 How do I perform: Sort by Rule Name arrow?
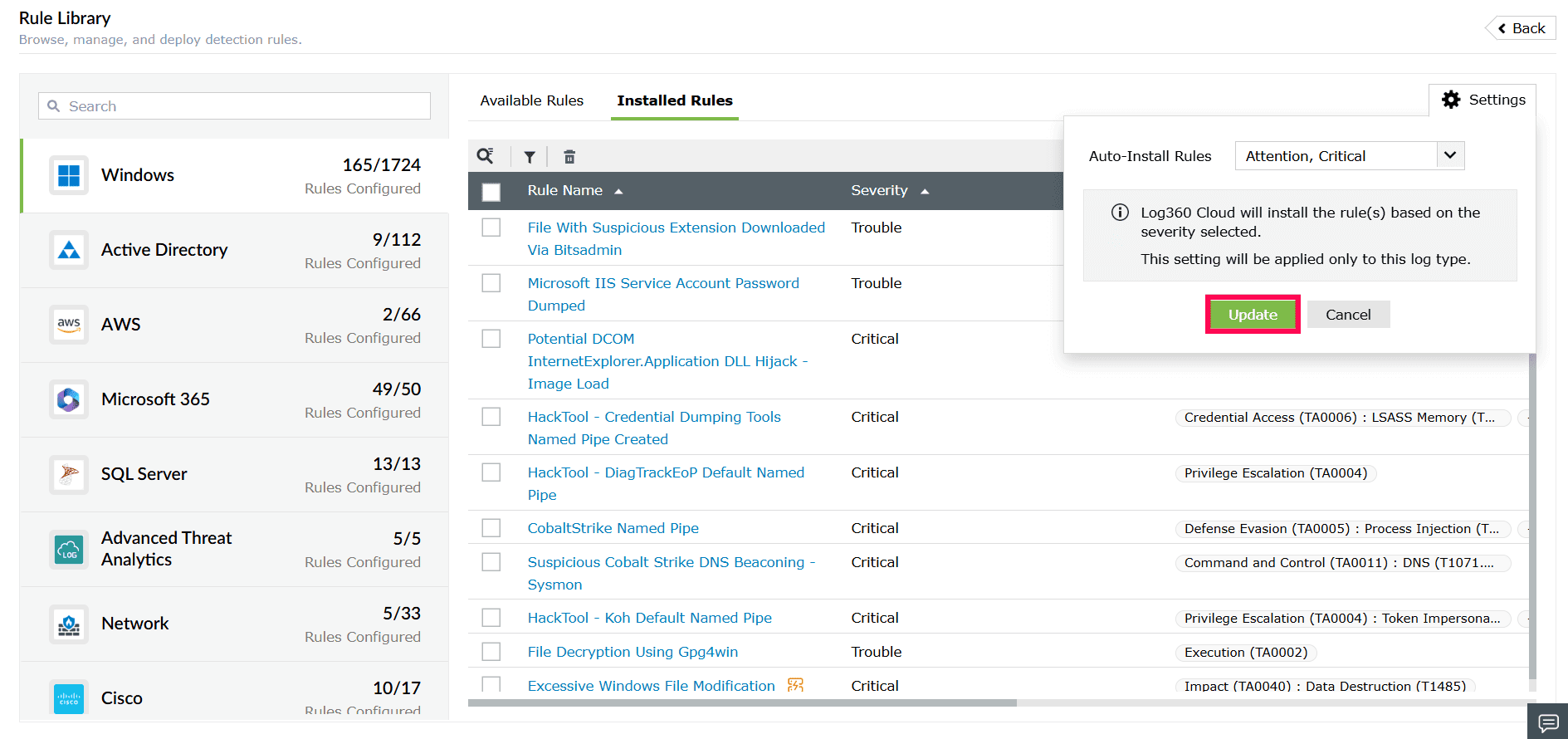click(x=618, y=192)
